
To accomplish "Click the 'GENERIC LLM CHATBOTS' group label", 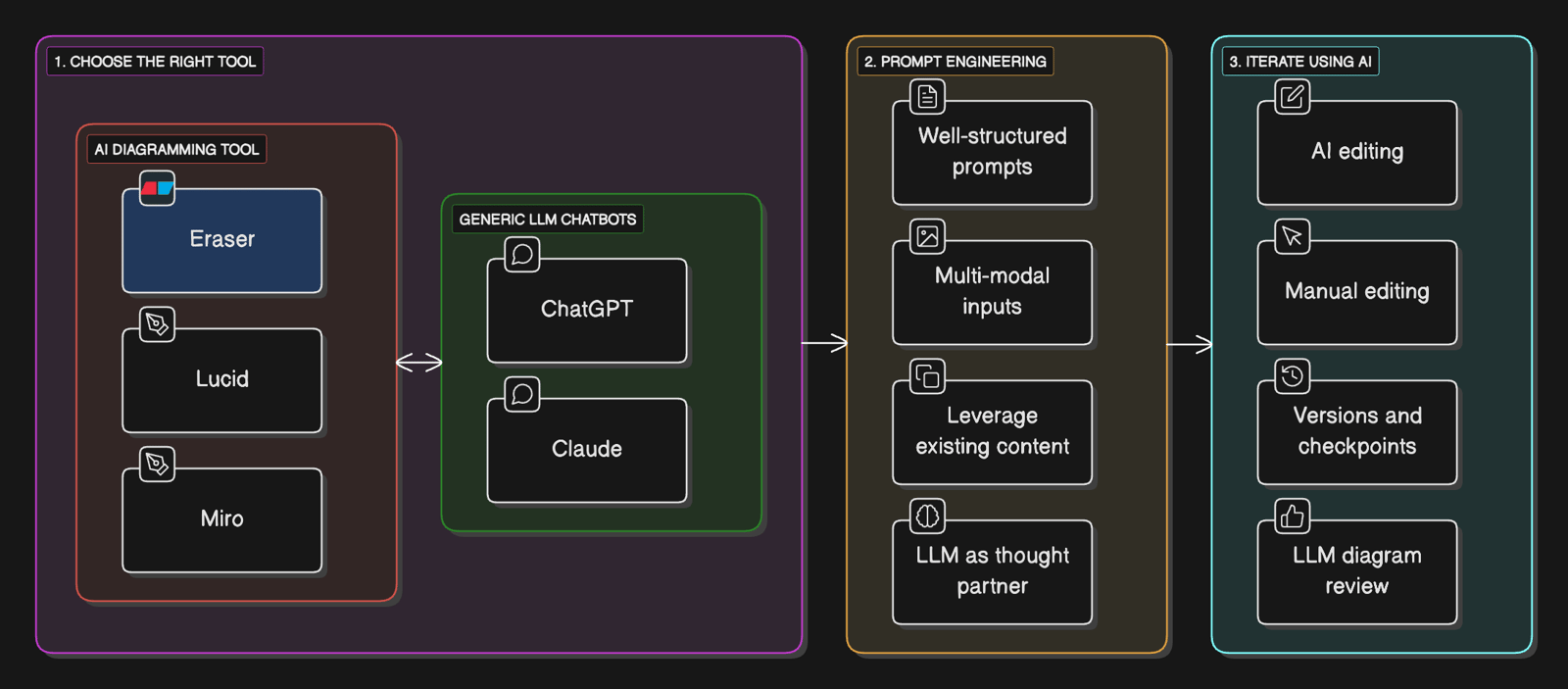I will [548, 220].
